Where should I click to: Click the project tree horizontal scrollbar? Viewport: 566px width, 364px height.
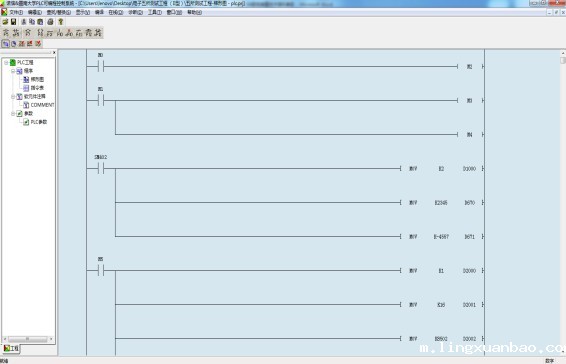tap(28, 339)
